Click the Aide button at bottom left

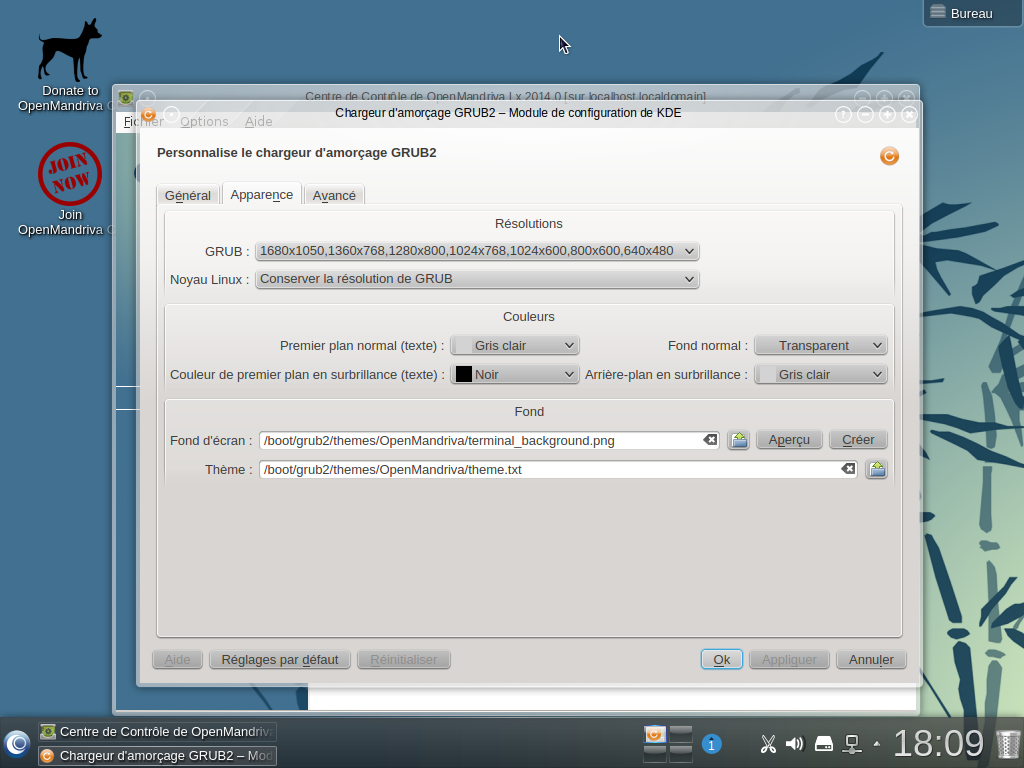[177, 660]
